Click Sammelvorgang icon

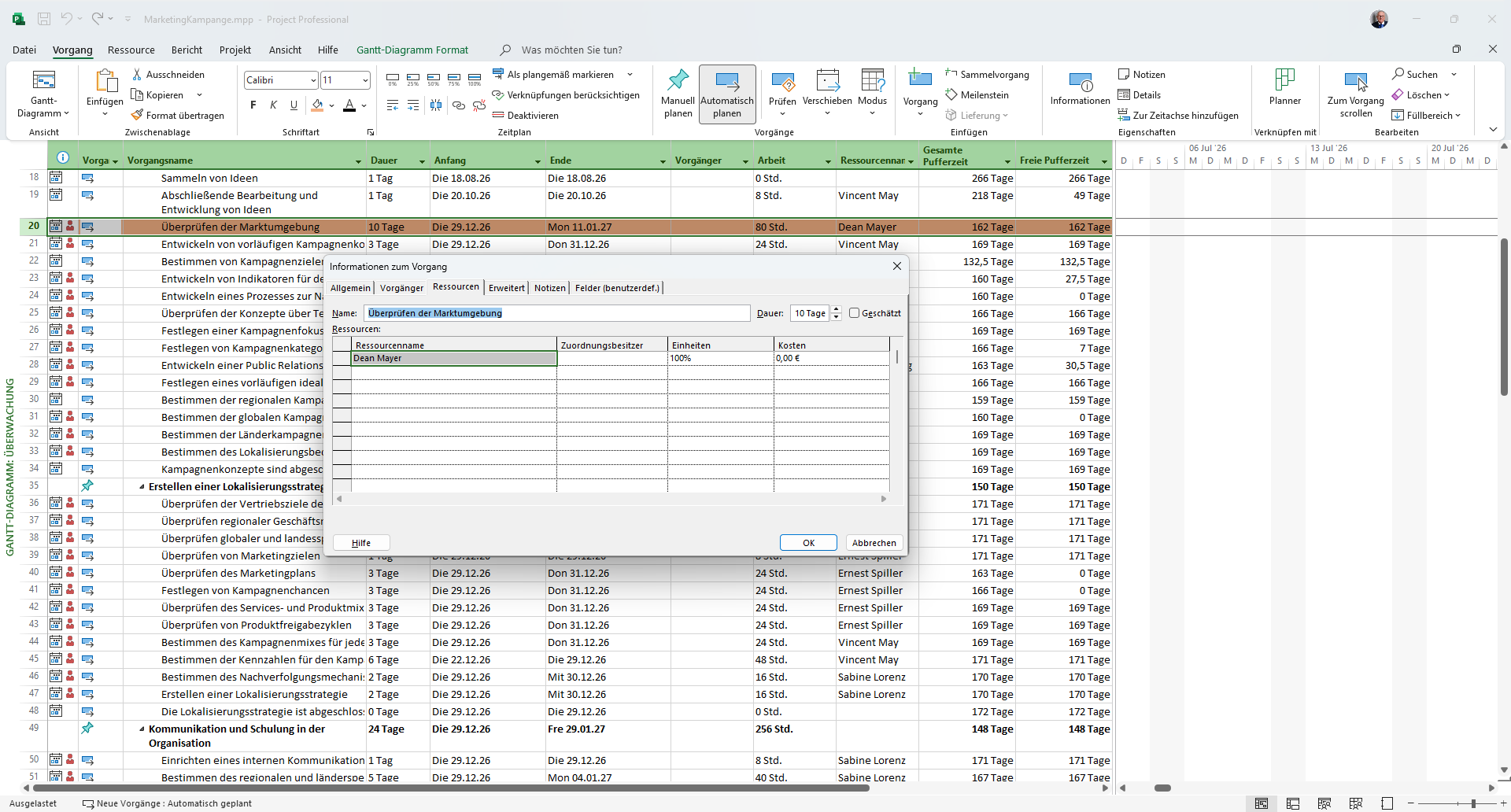[951, 74]
